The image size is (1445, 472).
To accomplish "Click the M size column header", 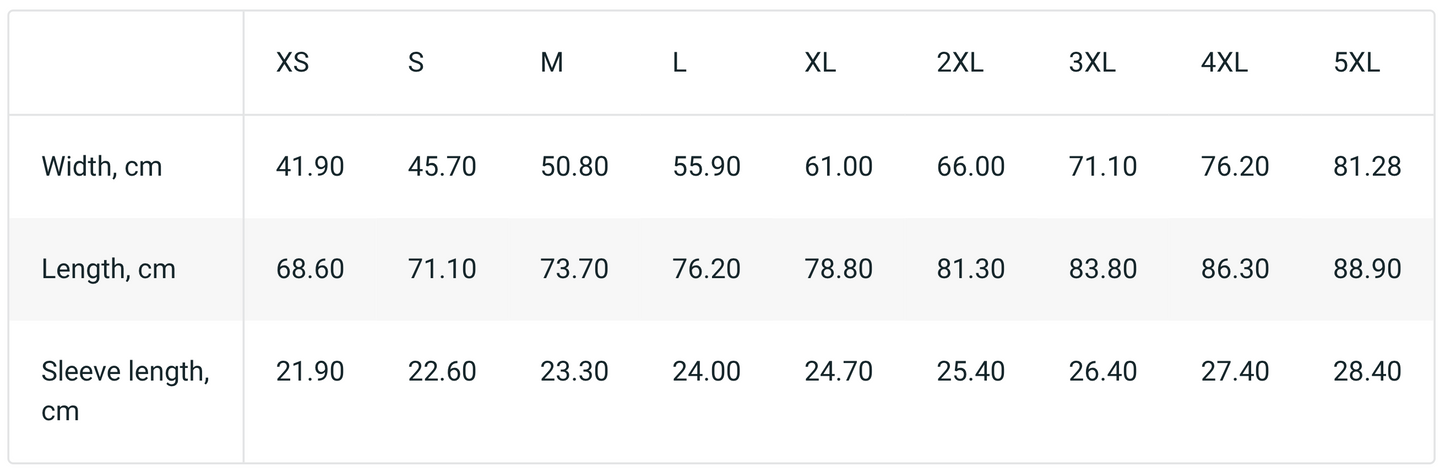I will point(552,63).
